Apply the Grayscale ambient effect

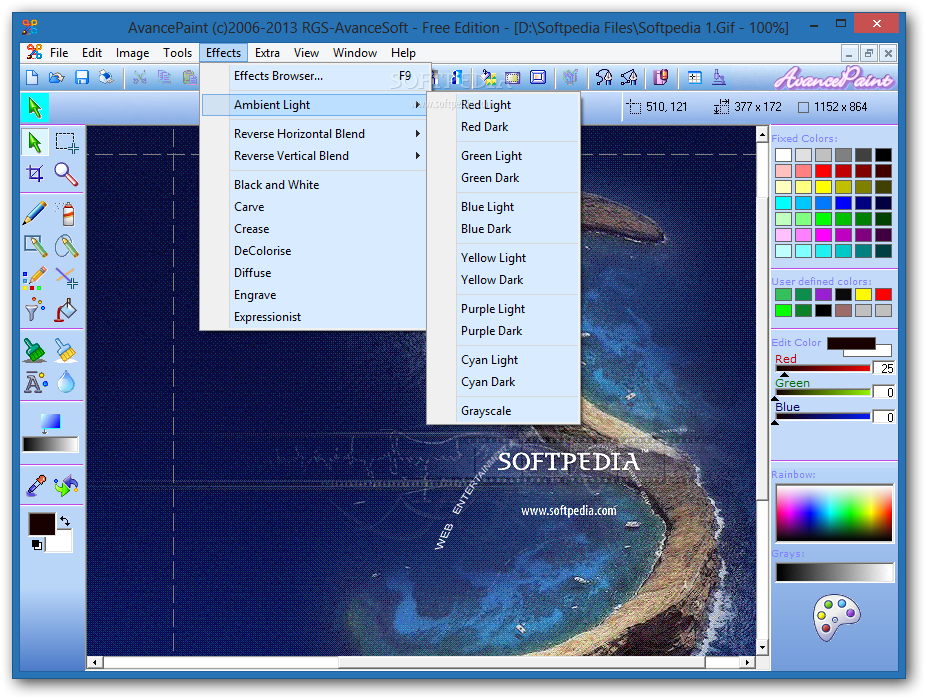504,411
